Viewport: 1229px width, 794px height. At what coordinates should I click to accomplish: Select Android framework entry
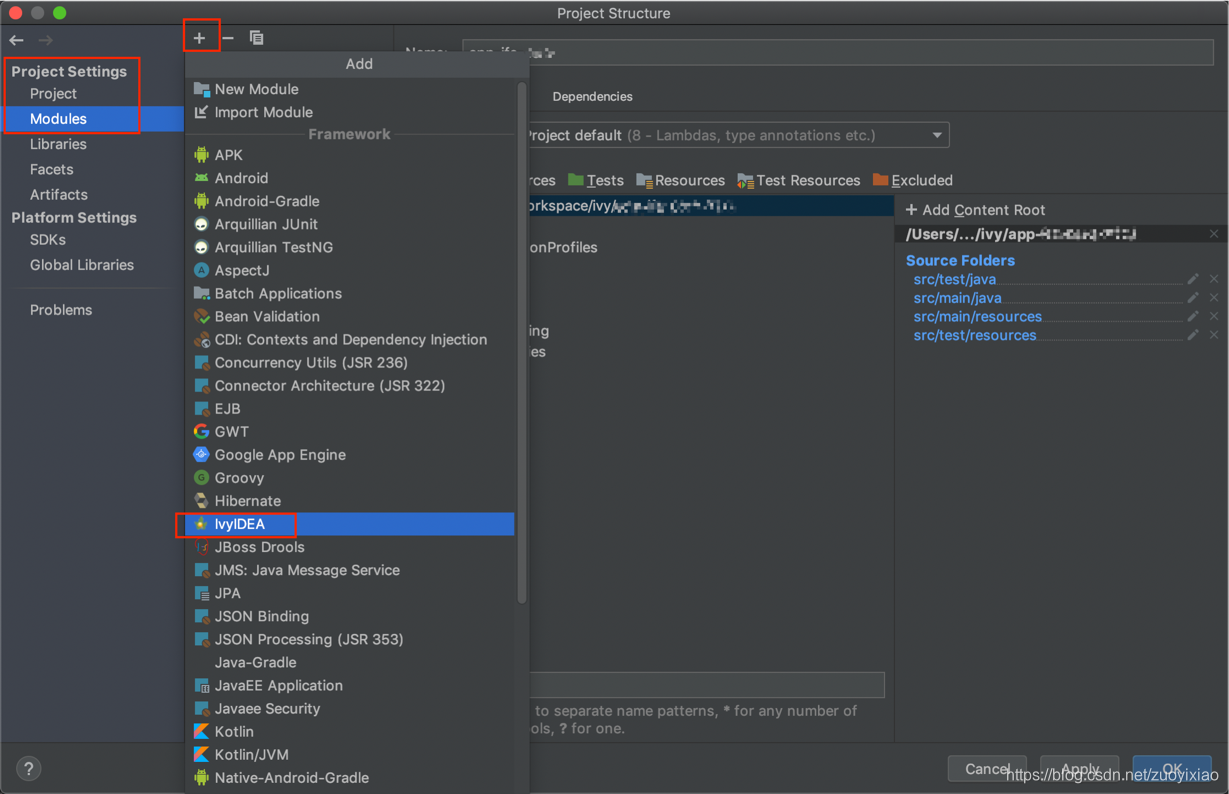350,178
